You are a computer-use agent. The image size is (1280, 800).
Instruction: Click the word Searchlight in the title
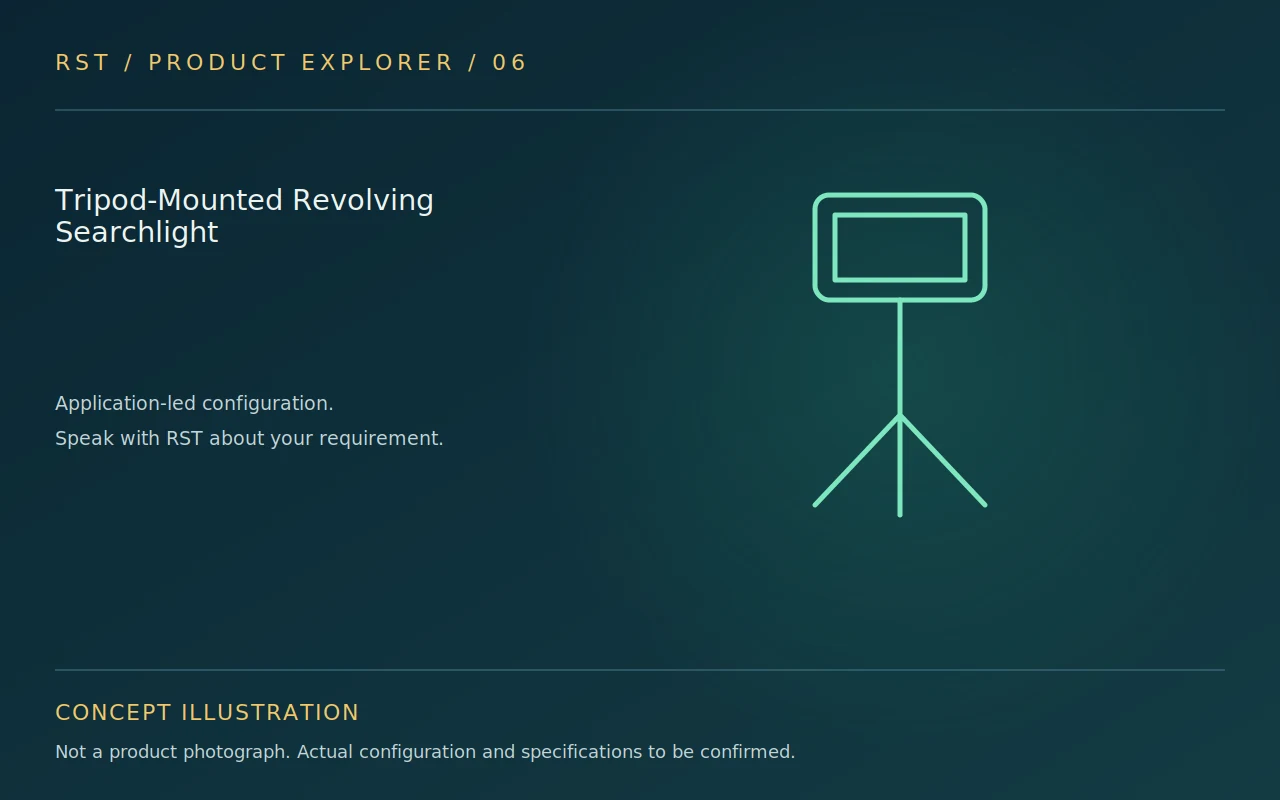pos(137,232)
